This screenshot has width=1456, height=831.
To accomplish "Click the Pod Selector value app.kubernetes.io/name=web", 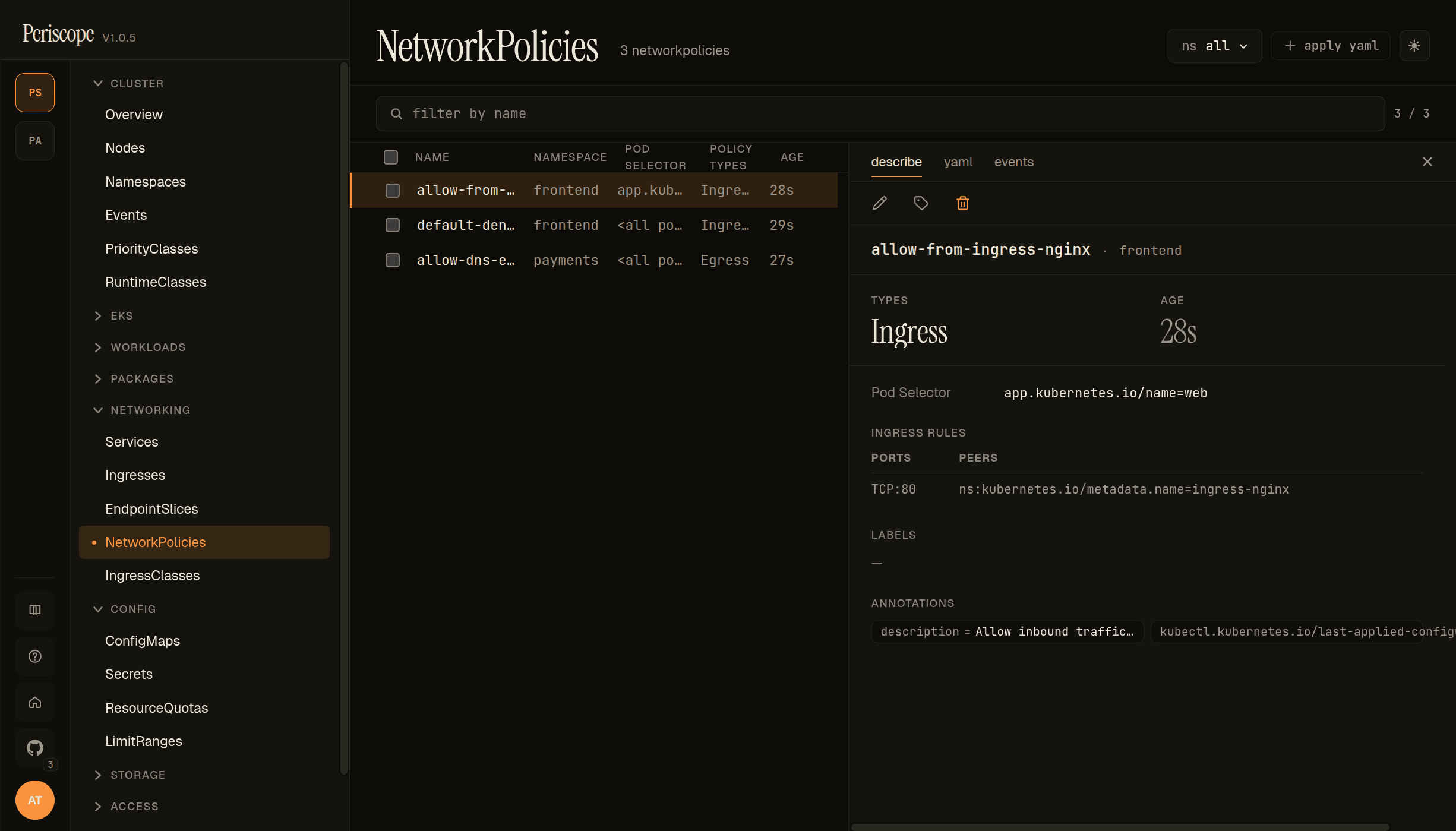I will point(1106,393).
